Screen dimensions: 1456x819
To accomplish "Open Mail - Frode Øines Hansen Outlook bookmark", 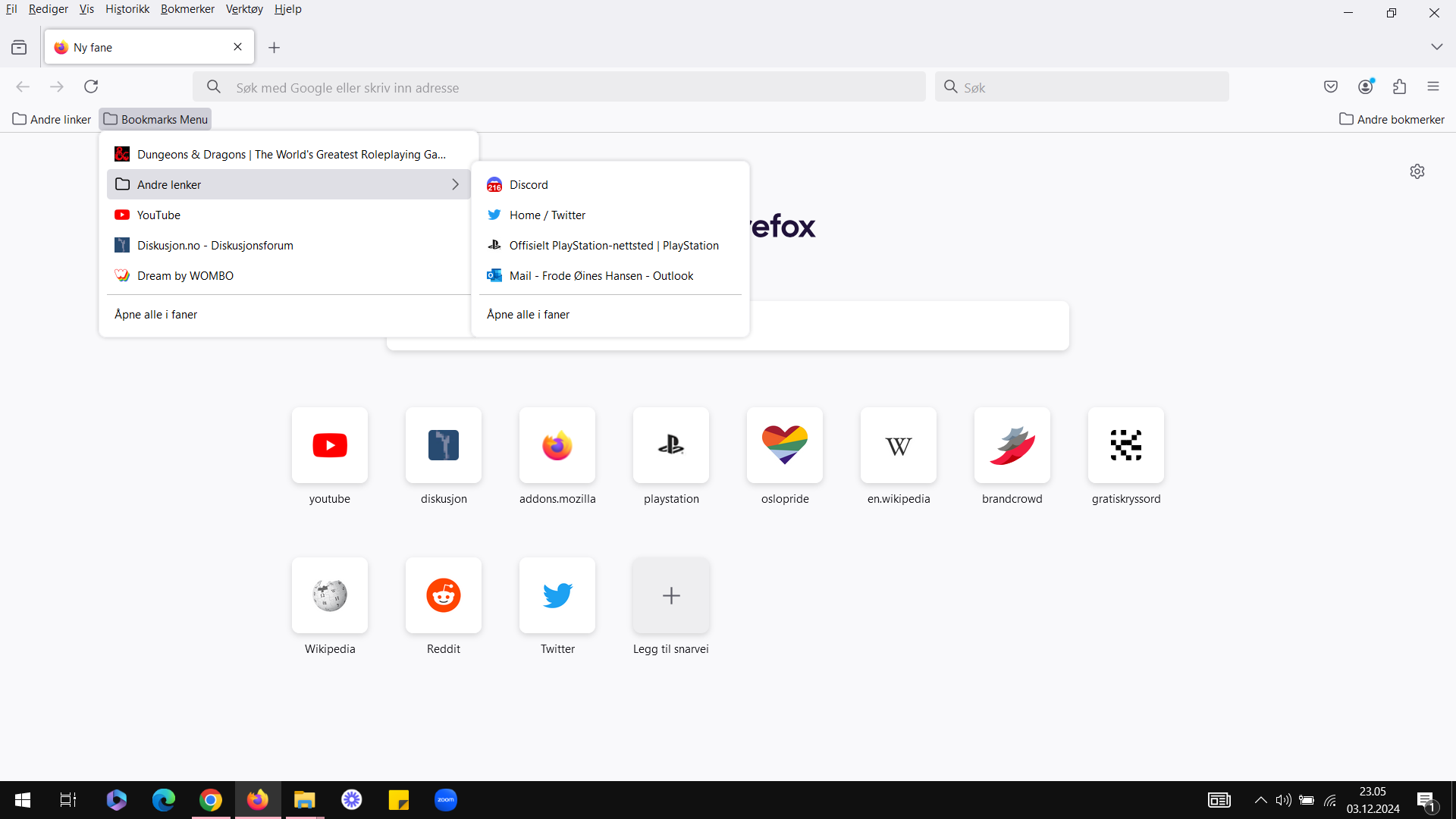I will (x=610, y=275).
